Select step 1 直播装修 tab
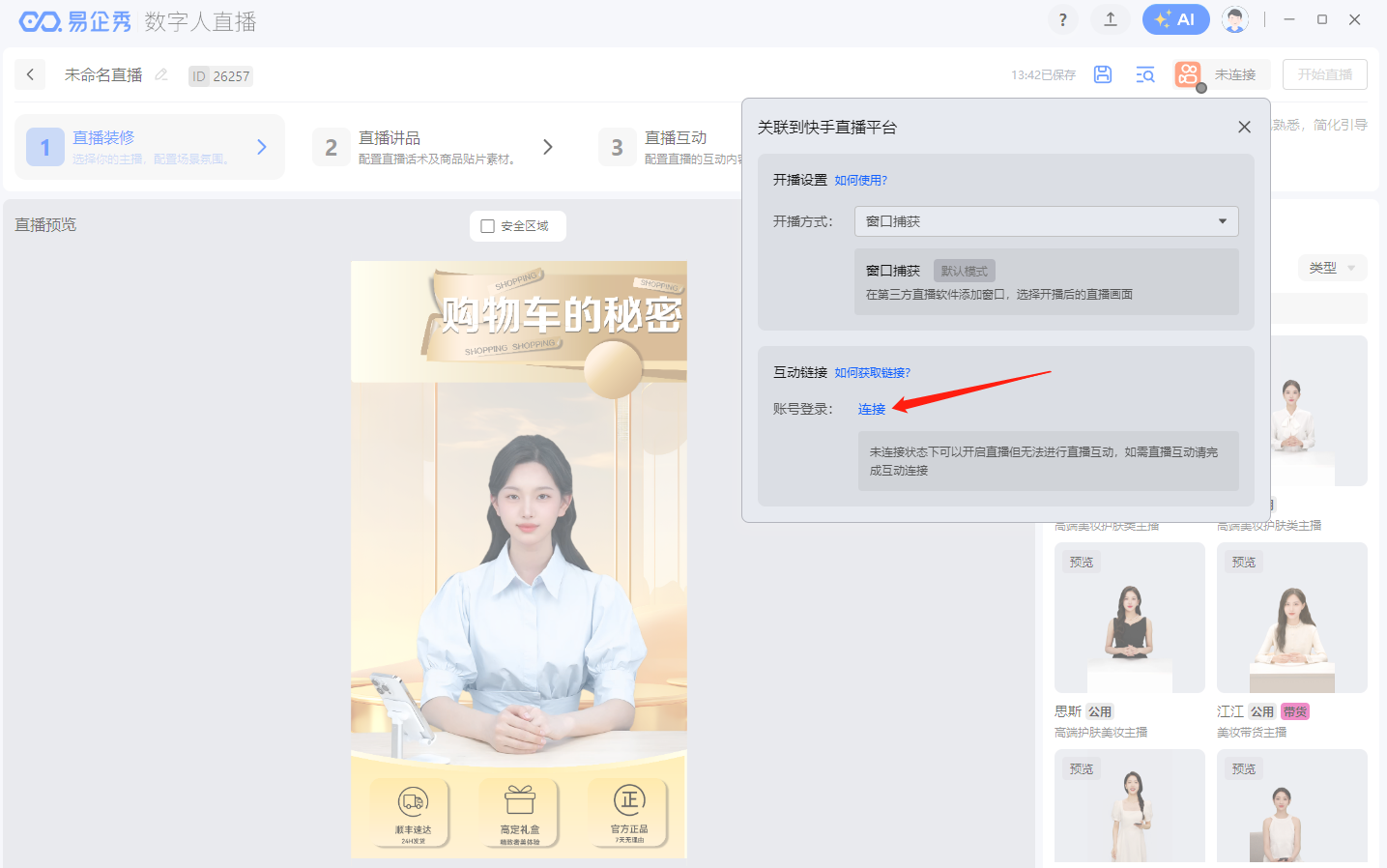 150,147
